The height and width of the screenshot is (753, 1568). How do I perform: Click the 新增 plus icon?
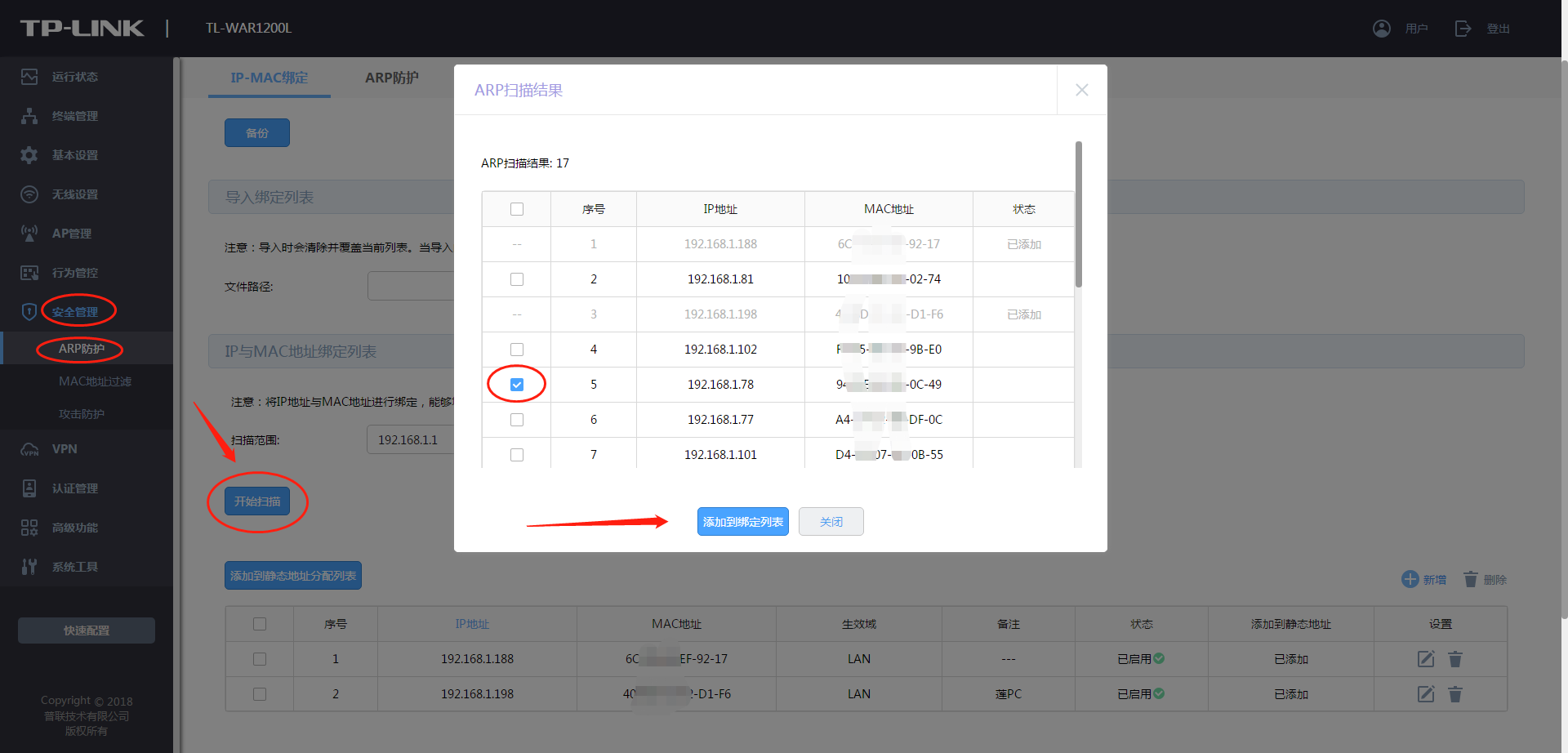click(x=1410, y=579)
